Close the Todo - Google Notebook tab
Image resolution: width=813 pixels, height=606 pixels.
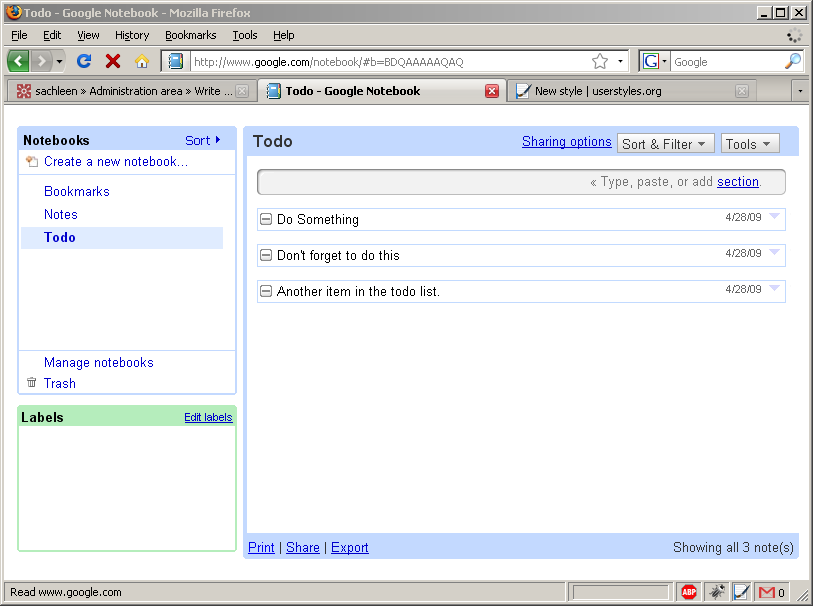pyautogui.click(x=492, y=91)
